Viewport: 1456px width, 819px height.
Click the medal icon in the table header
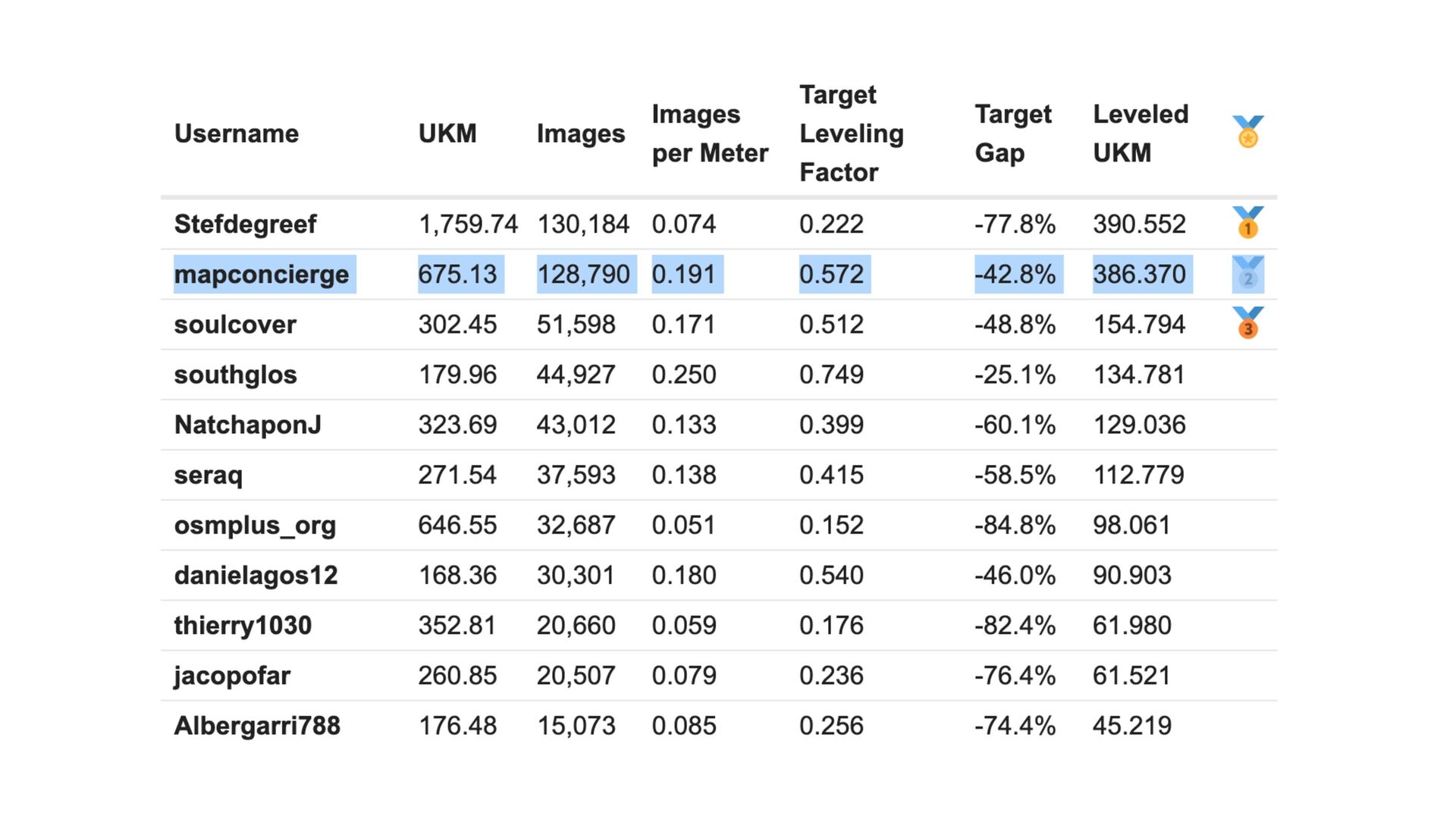1247,133
